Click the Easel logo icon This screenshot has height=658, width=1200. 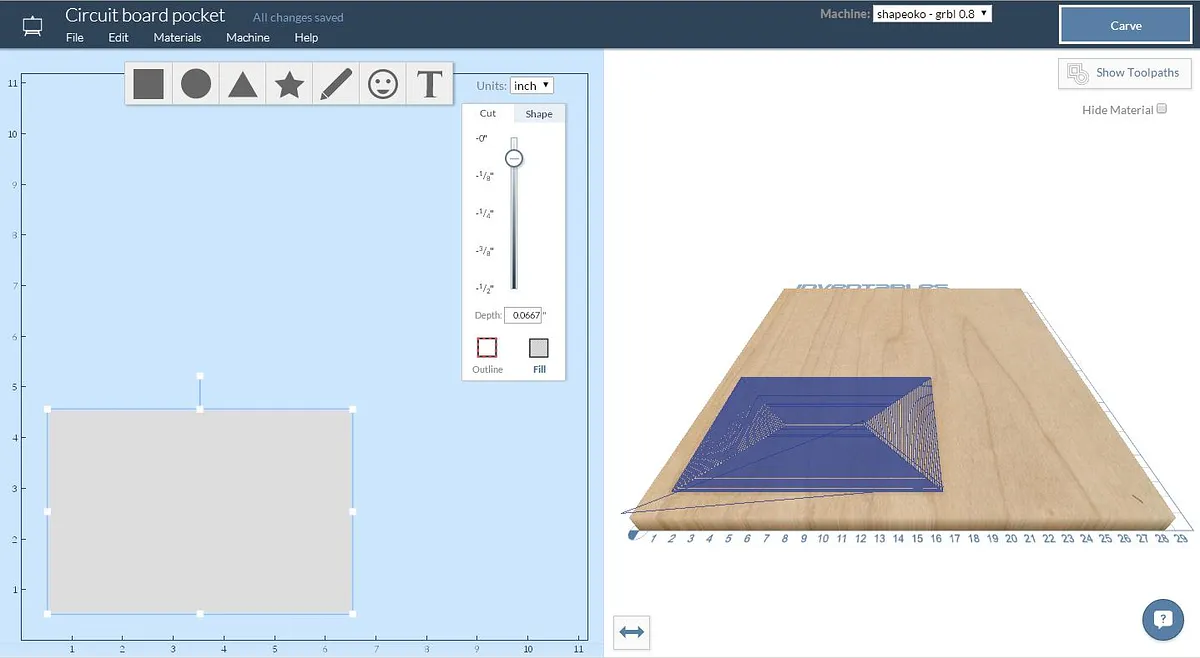tap(33, 25)
